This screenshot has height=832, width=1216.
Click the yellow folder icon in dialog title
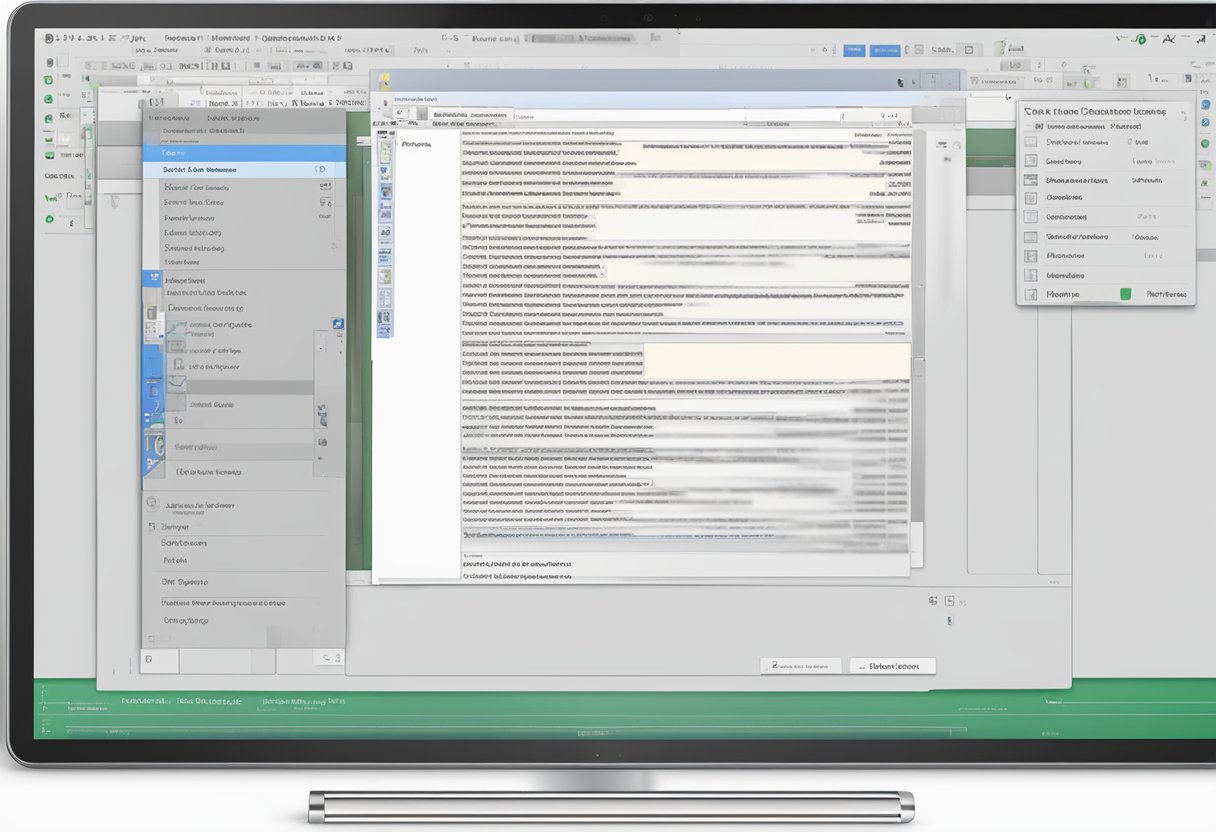(x=384, y=81)
